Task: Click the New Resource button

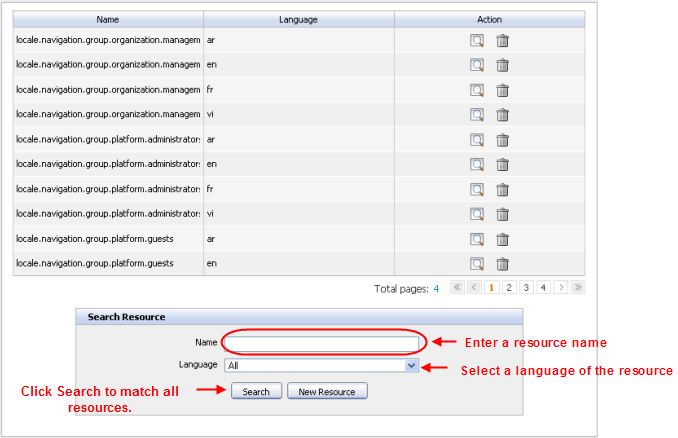Action: [x=327, y=392]
